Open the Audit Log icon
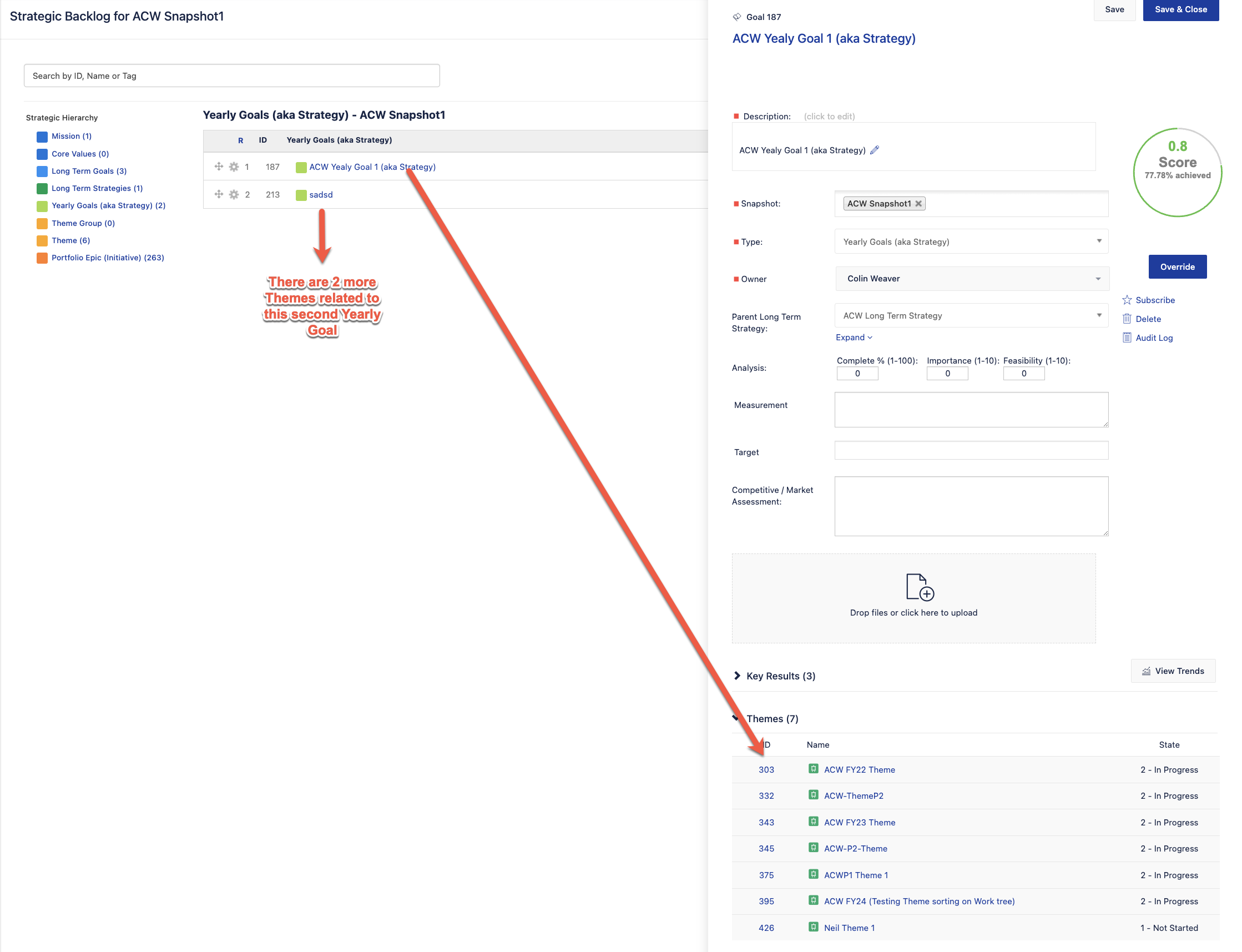Viewport: 1242px width, 952px height. pos(1127,338)
